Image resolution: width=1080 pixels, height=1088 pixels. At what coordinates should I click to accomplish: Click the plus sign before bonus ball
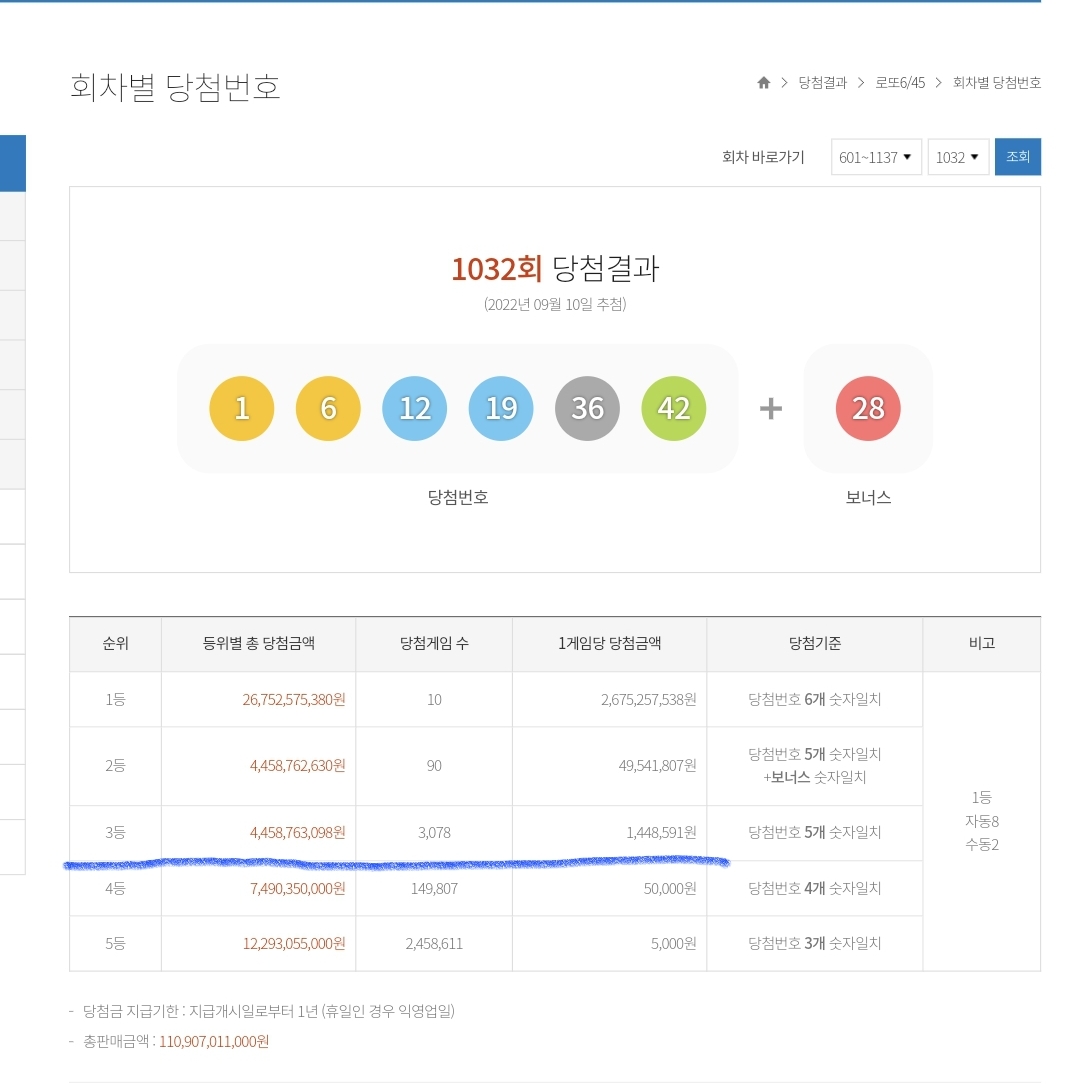770,408
